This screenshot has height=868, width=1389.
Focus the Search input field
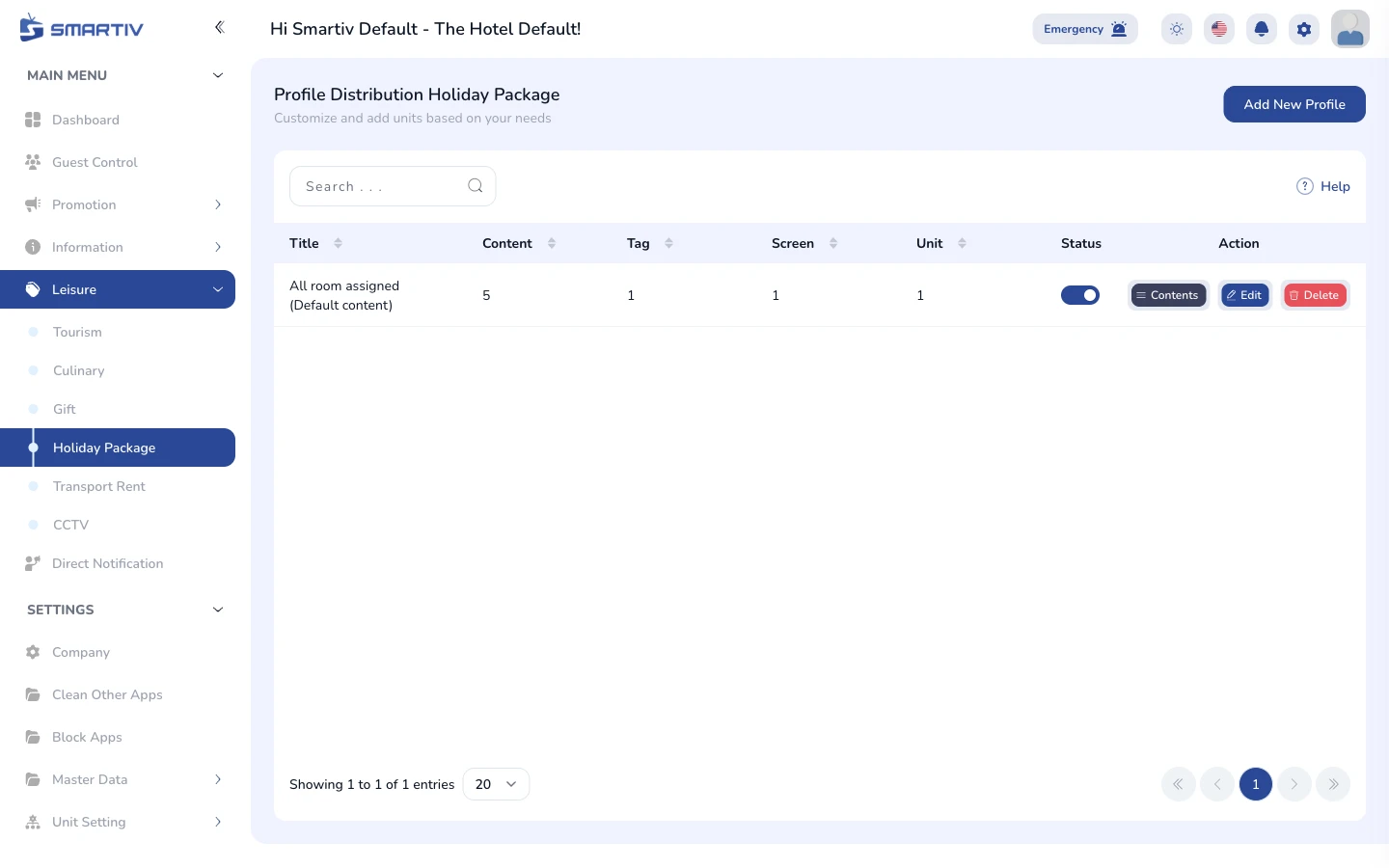[393, 186]
